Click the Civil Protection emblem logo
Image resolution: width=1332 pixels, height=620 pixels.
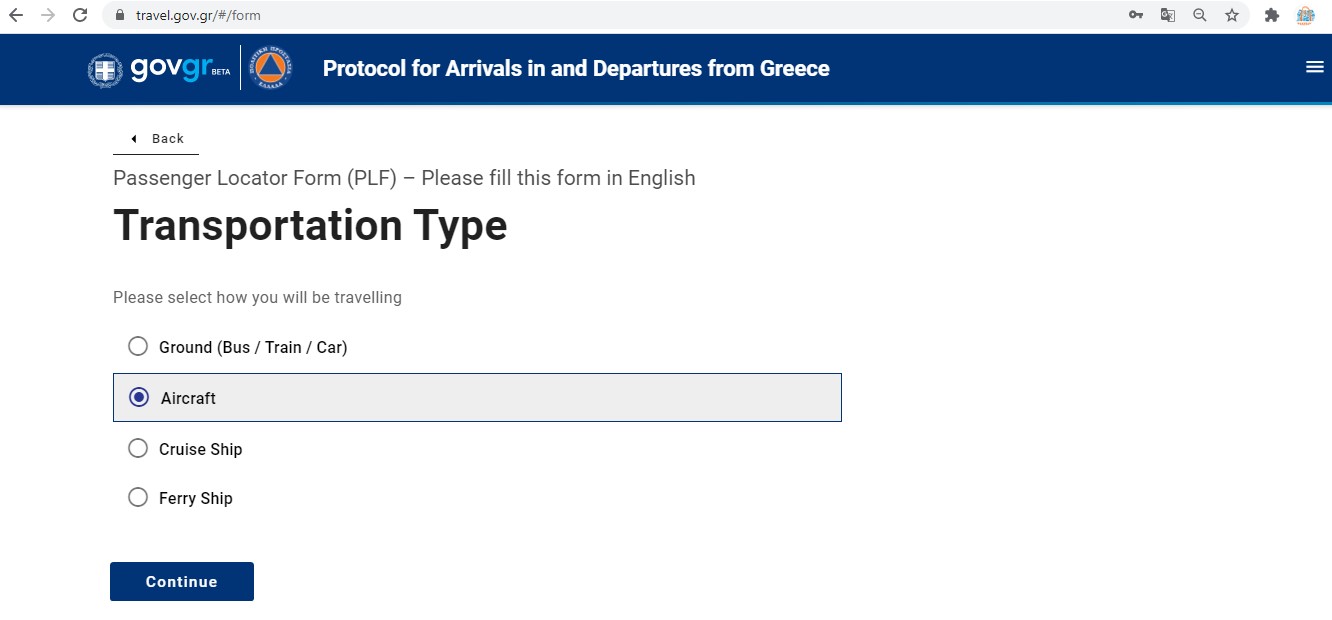(269, 68)
